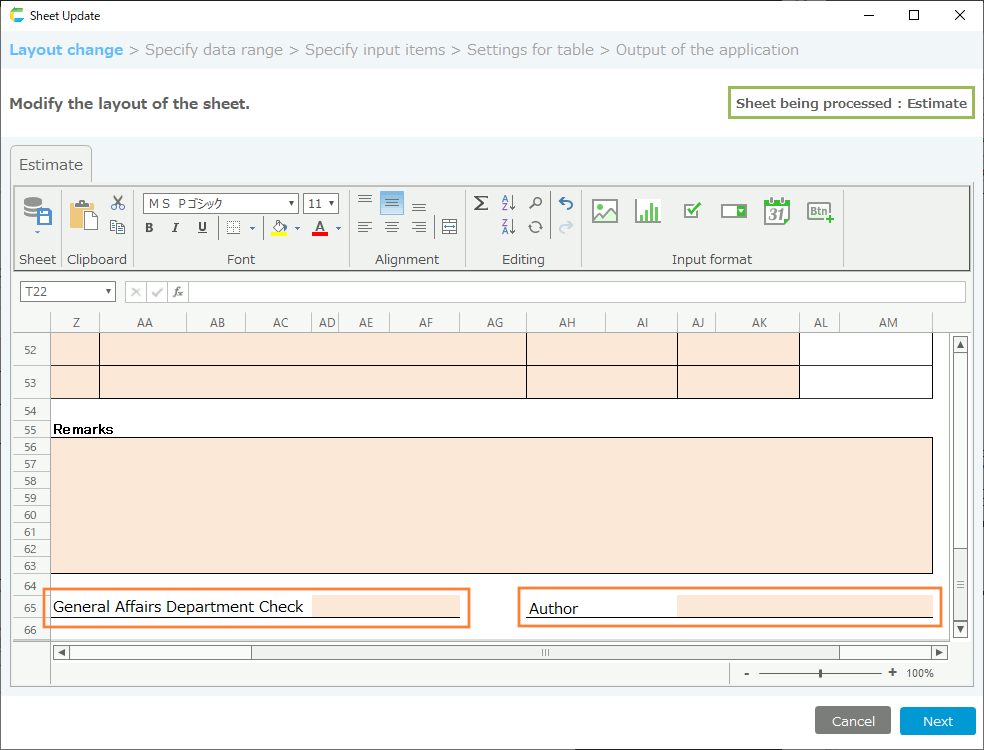Add a calendar date input

[x=777, y=211]
